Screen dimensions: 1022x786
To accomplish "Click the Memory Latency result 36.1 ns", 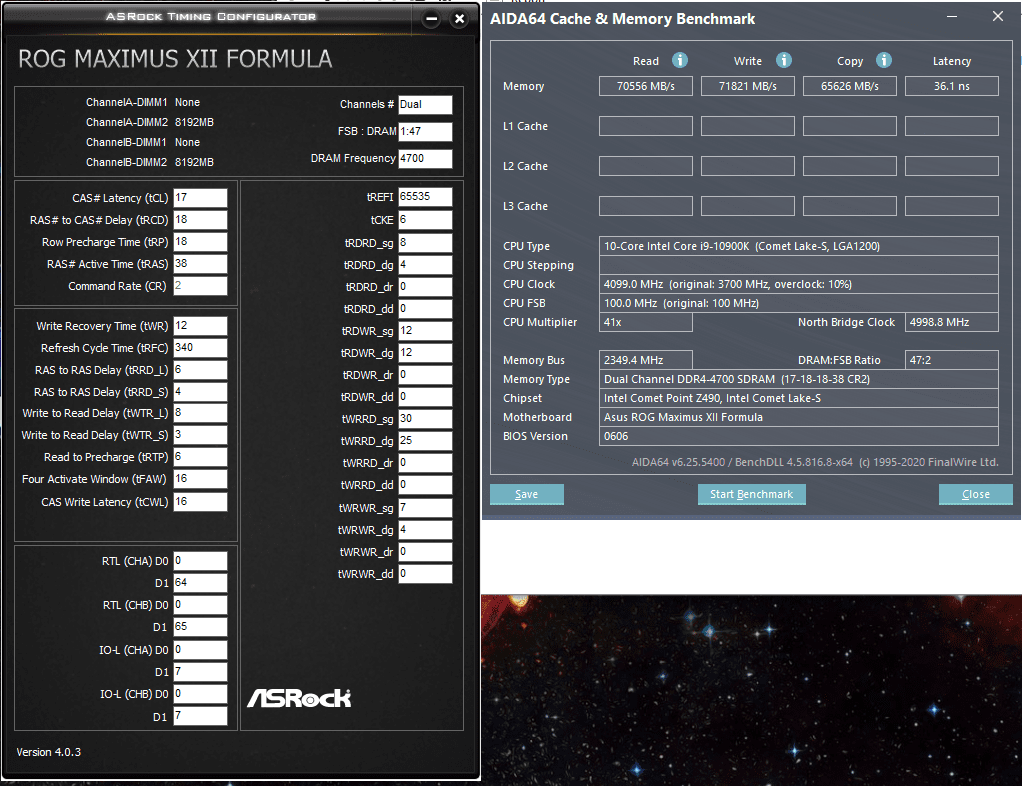I will [952, 86].
